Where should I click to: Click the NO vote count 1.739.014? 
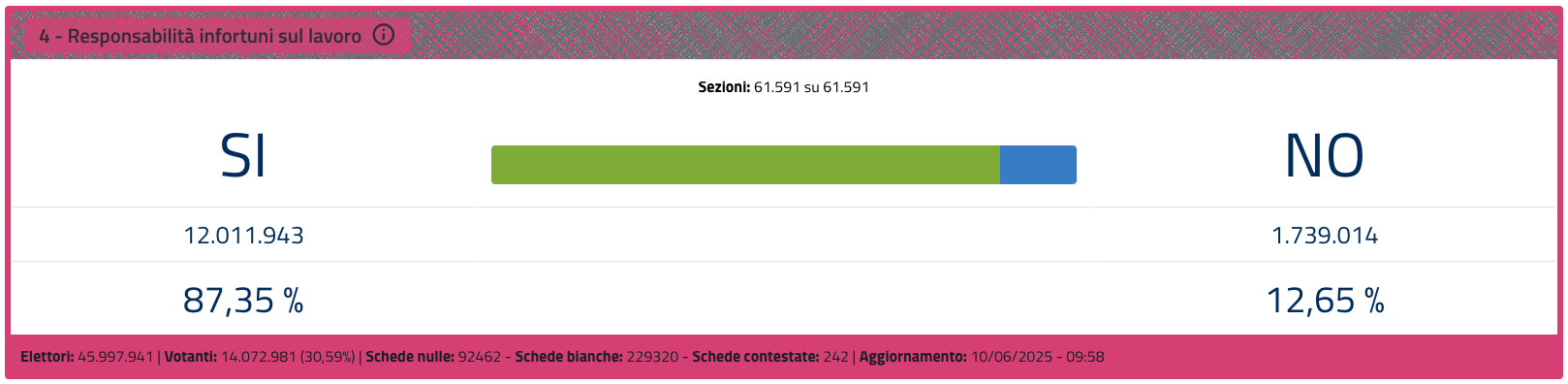[x=1325, y=236]
